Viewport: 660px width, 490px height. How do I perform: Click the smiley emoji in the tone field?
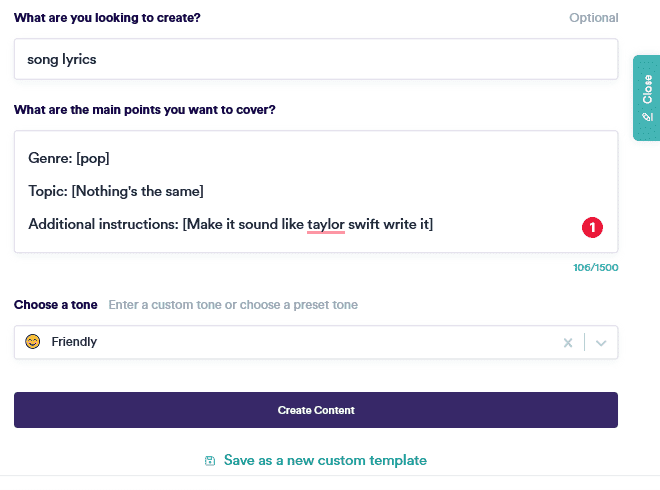(33, 342)
